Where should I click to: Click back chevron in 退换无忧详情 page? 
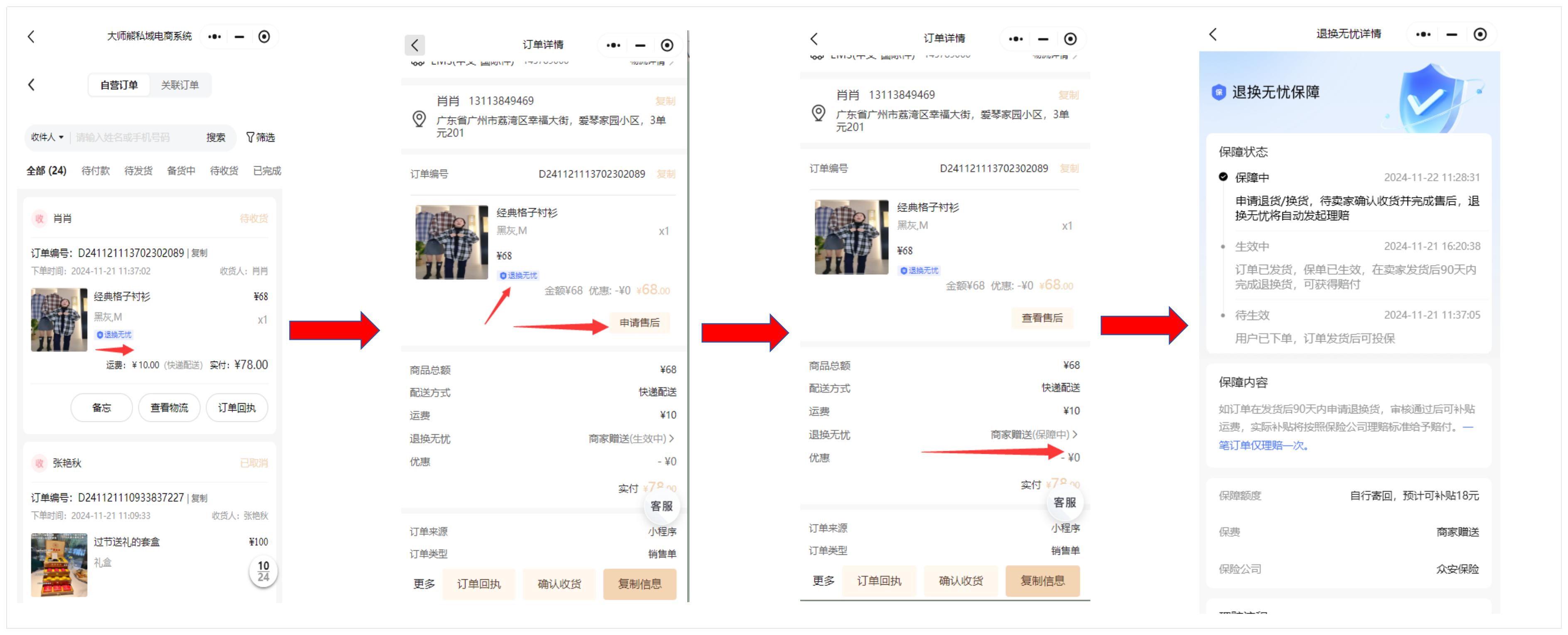pos(1213,34)
